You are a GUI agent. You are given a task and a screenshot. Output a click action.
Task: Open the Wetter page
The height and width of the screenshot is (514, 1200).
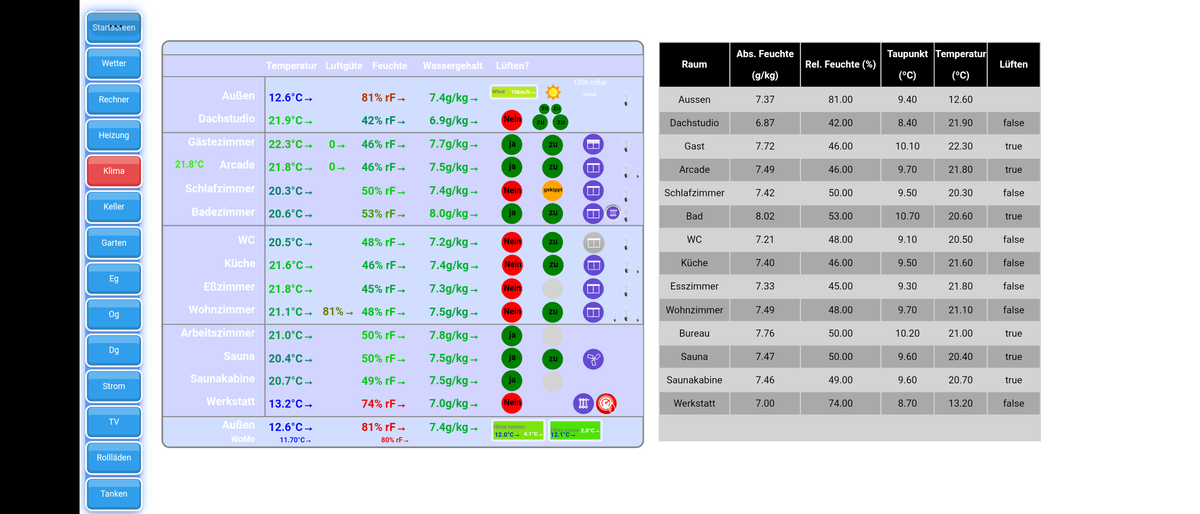click(114, 64)
